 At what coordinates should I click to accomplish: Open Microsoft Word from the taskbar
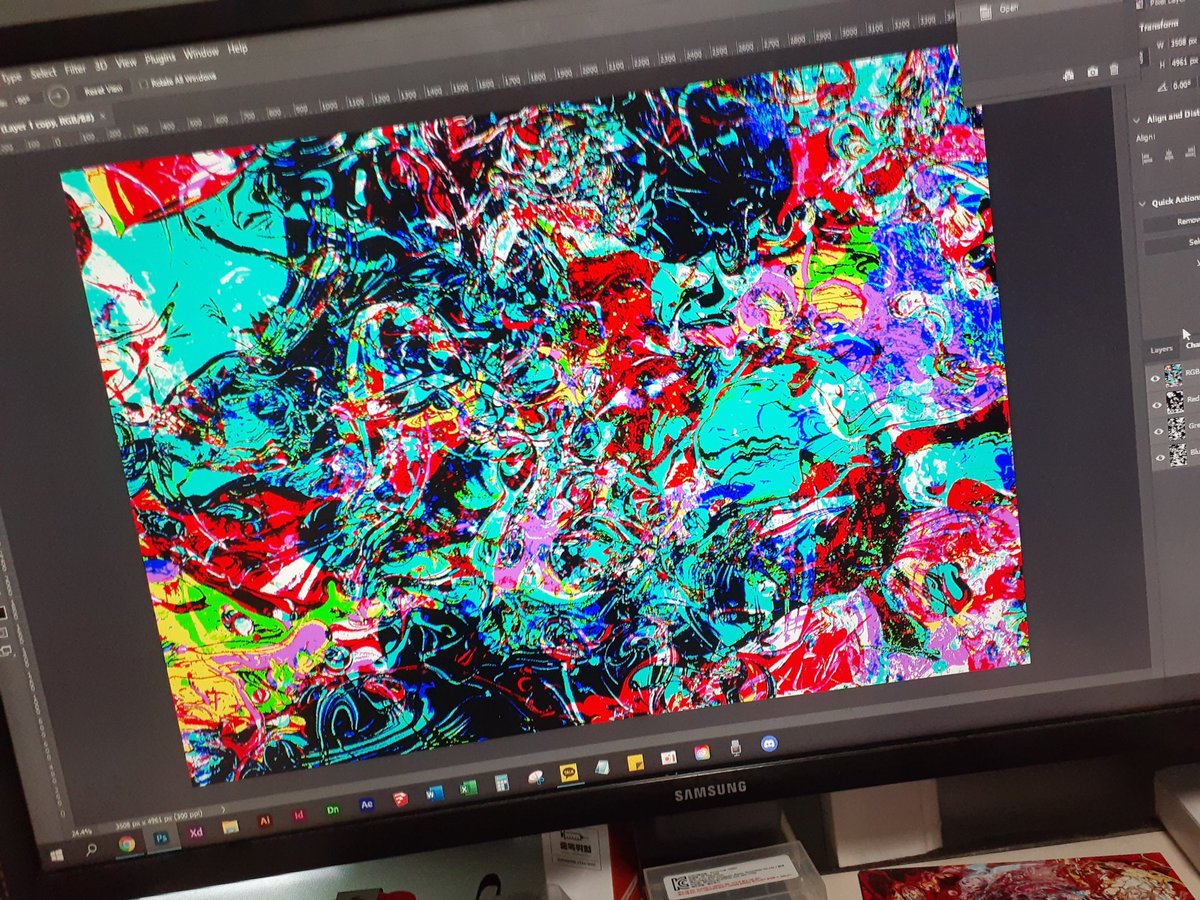click(435, 793)
